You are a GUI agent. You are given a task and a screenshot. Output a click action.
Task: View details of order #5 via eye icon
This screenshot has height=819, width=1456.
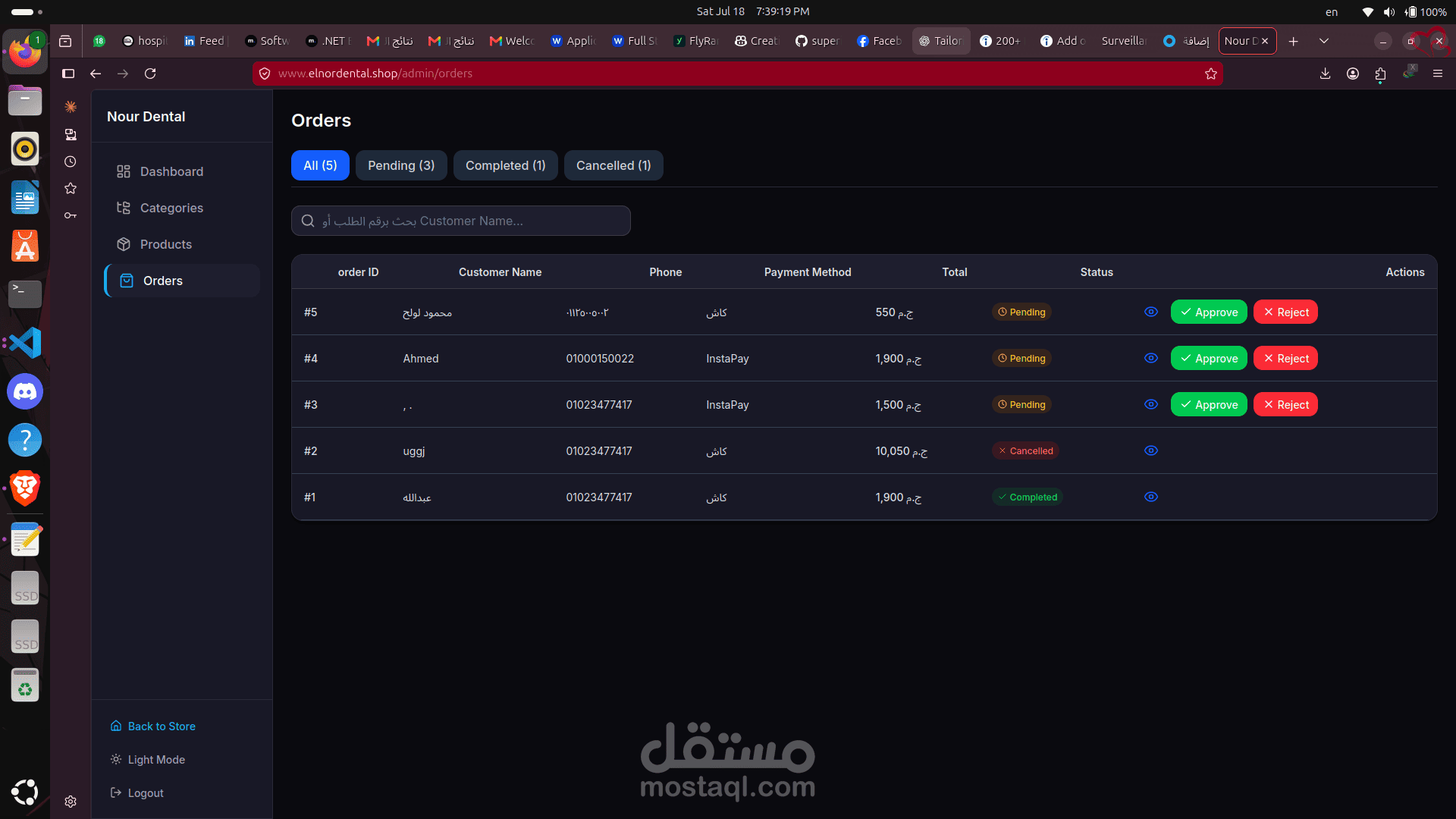coord(1150,312)
